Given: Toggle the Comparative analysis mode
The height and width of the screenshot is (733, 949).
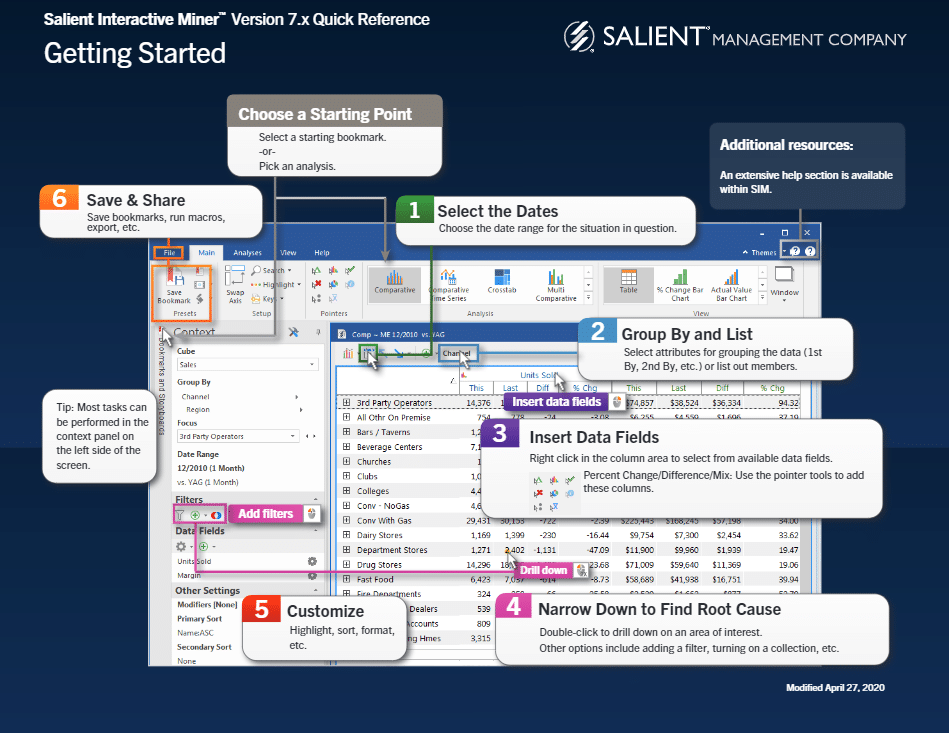Looking at the screenshot, I should point(394,284).
